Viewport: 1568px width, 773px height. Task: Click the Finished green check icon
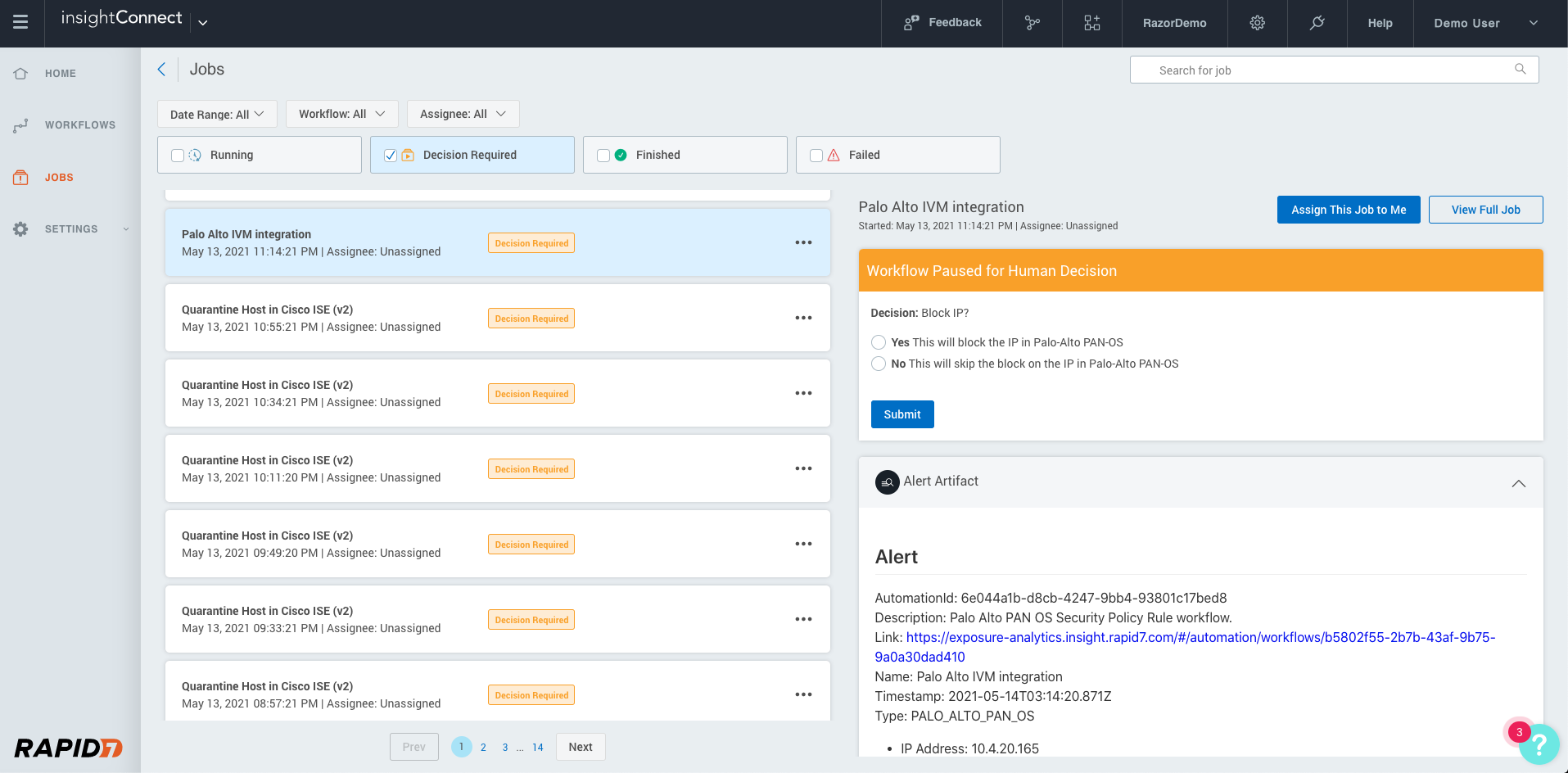pos(621,155)
